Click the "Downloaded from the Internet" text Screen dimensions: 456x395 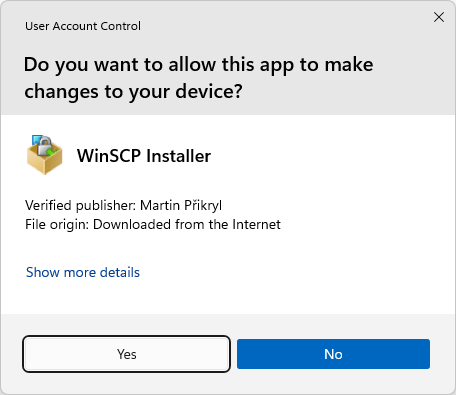187,224
